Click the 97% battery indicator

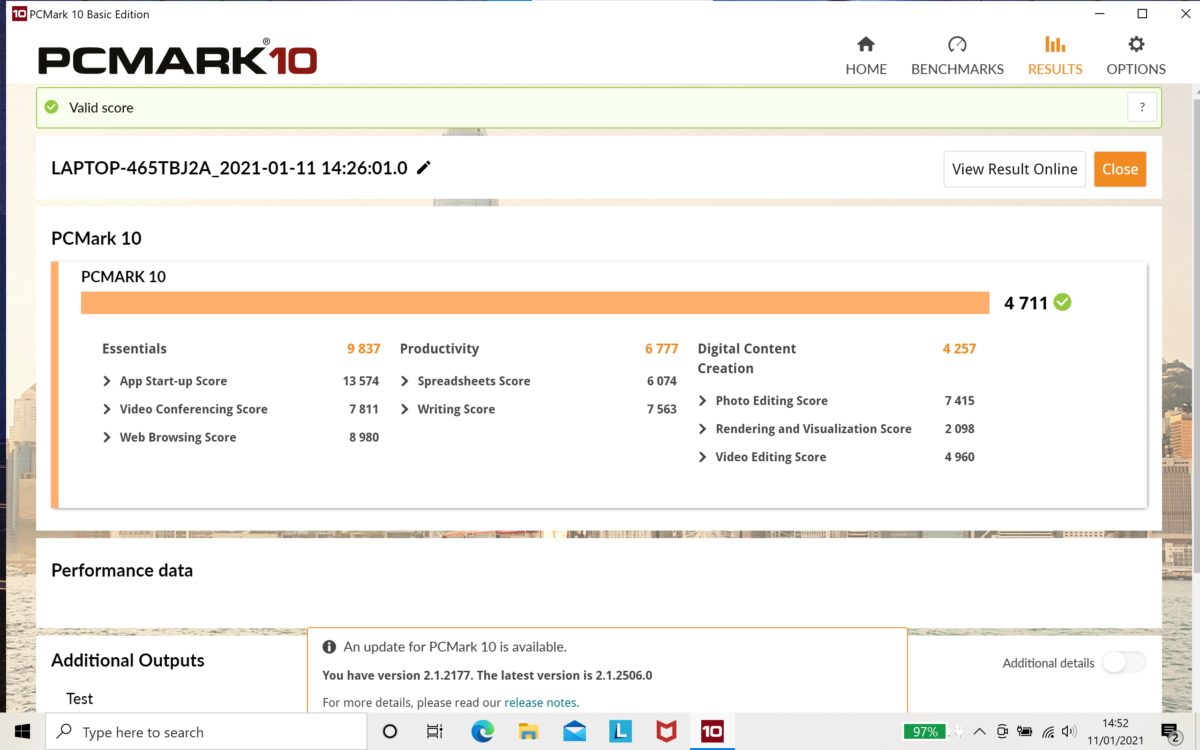[x=925, y=731]
